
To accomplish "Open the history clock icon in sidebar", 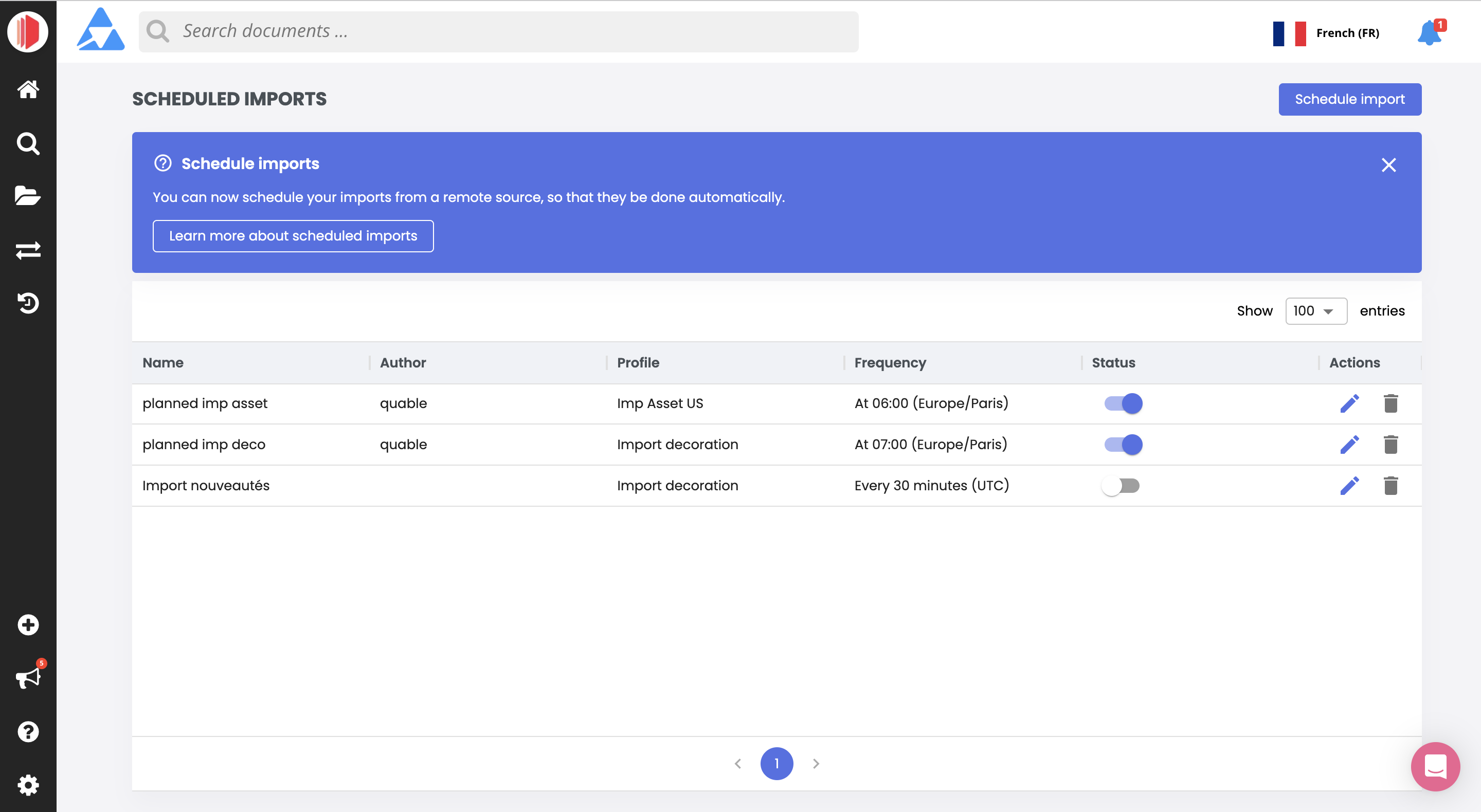I will 28,303.
